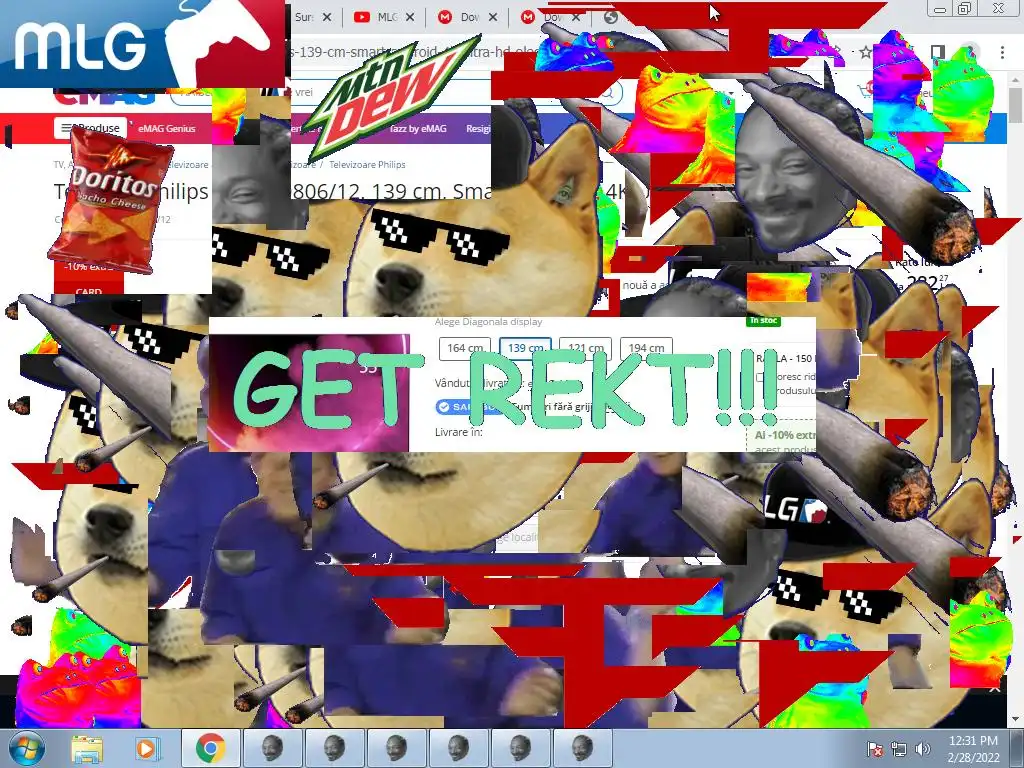Open the clock showing 12:31 PM
1024x768 pixels.
[x=973, y=749]
